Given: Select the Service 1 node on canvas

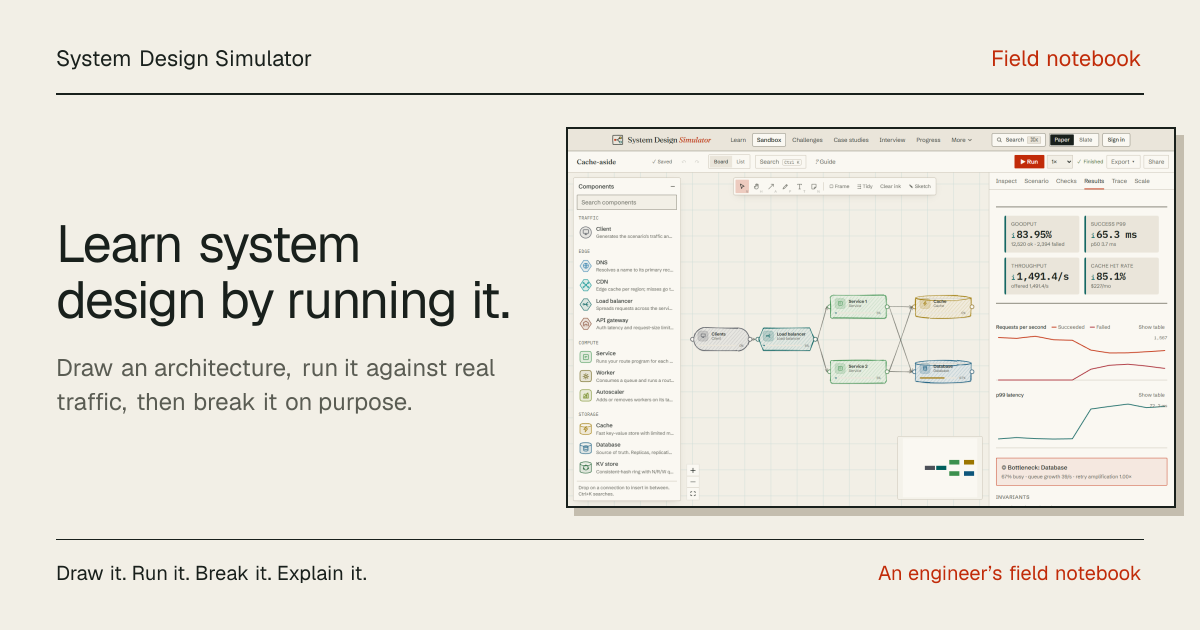Looking at the screenshot, I should click(x=857, y=306).
